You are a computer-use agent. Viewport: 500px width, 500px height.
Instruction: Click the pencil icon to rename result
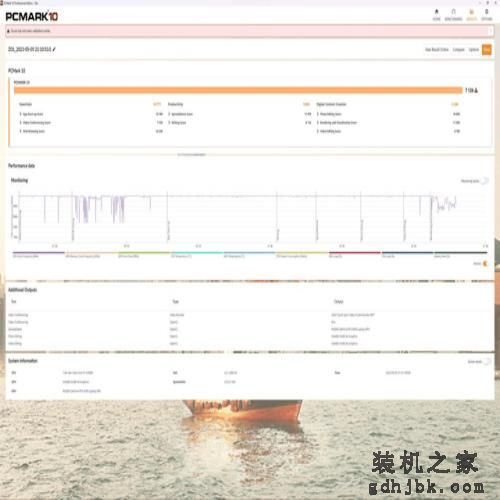pyautogui.click(x=54, y=49)
